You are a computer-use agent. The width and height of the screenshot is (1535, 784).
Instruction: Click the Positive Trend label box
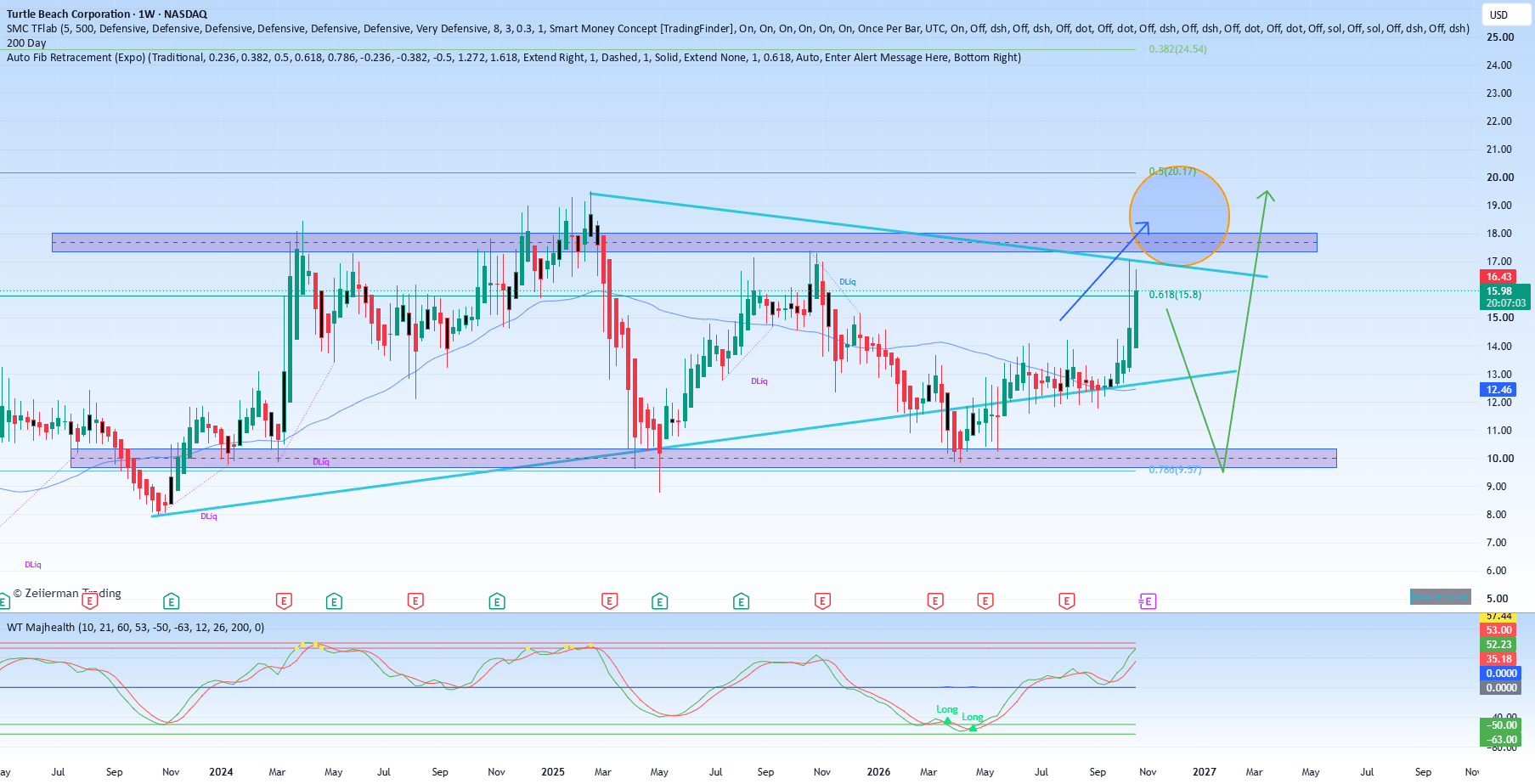[1440, 597]
